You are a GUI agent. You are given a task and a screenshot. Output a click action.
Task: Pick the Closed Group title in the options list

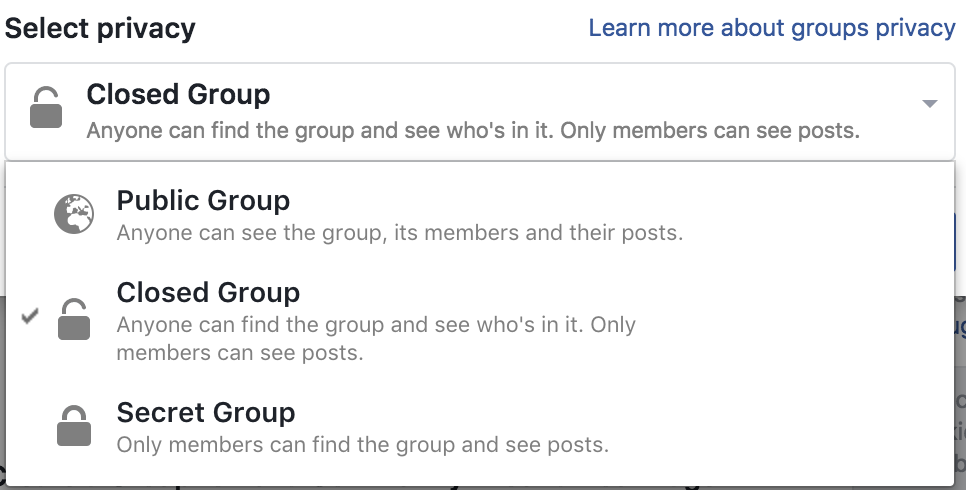pos(208,293)
